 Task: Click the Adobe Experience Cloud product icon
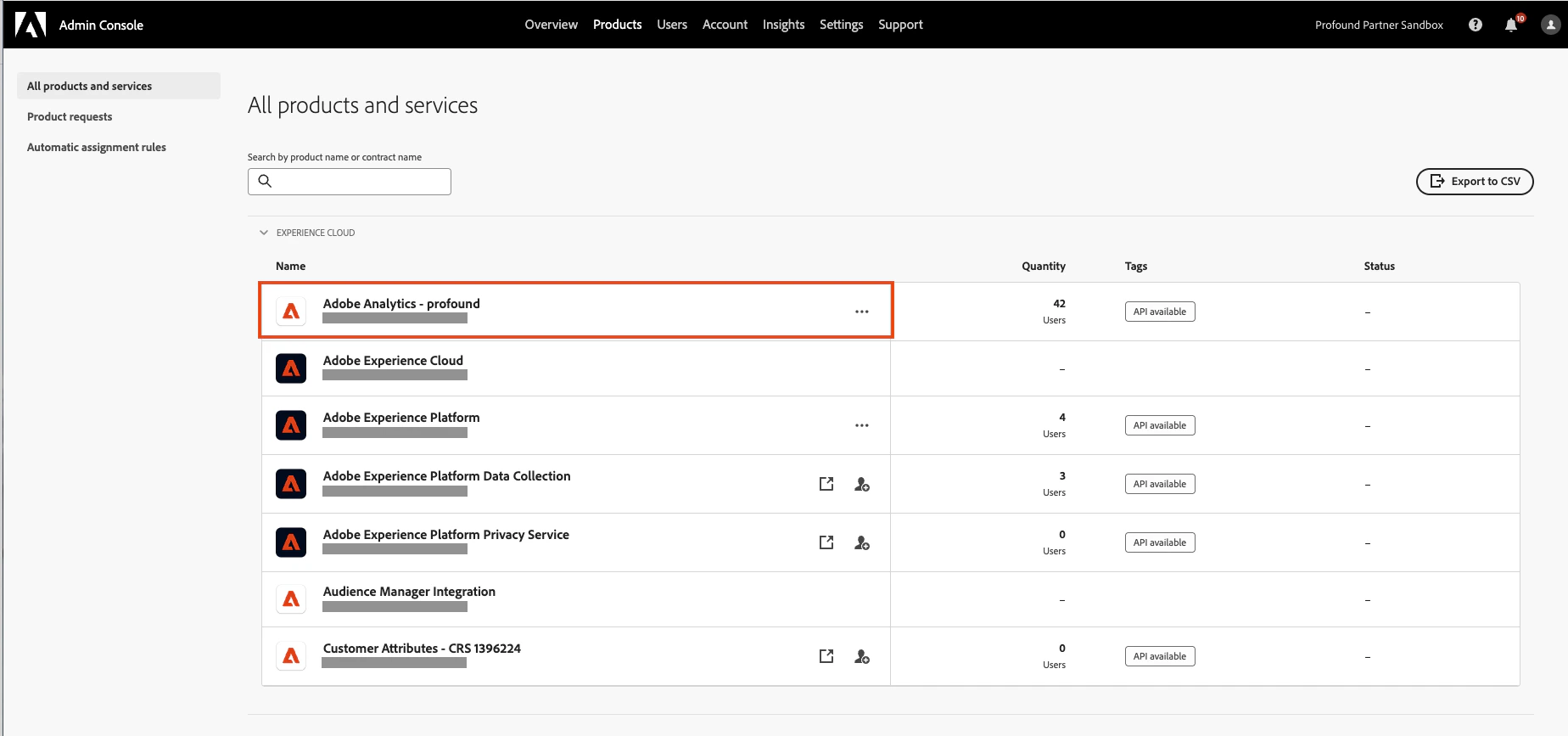point(291,368)
